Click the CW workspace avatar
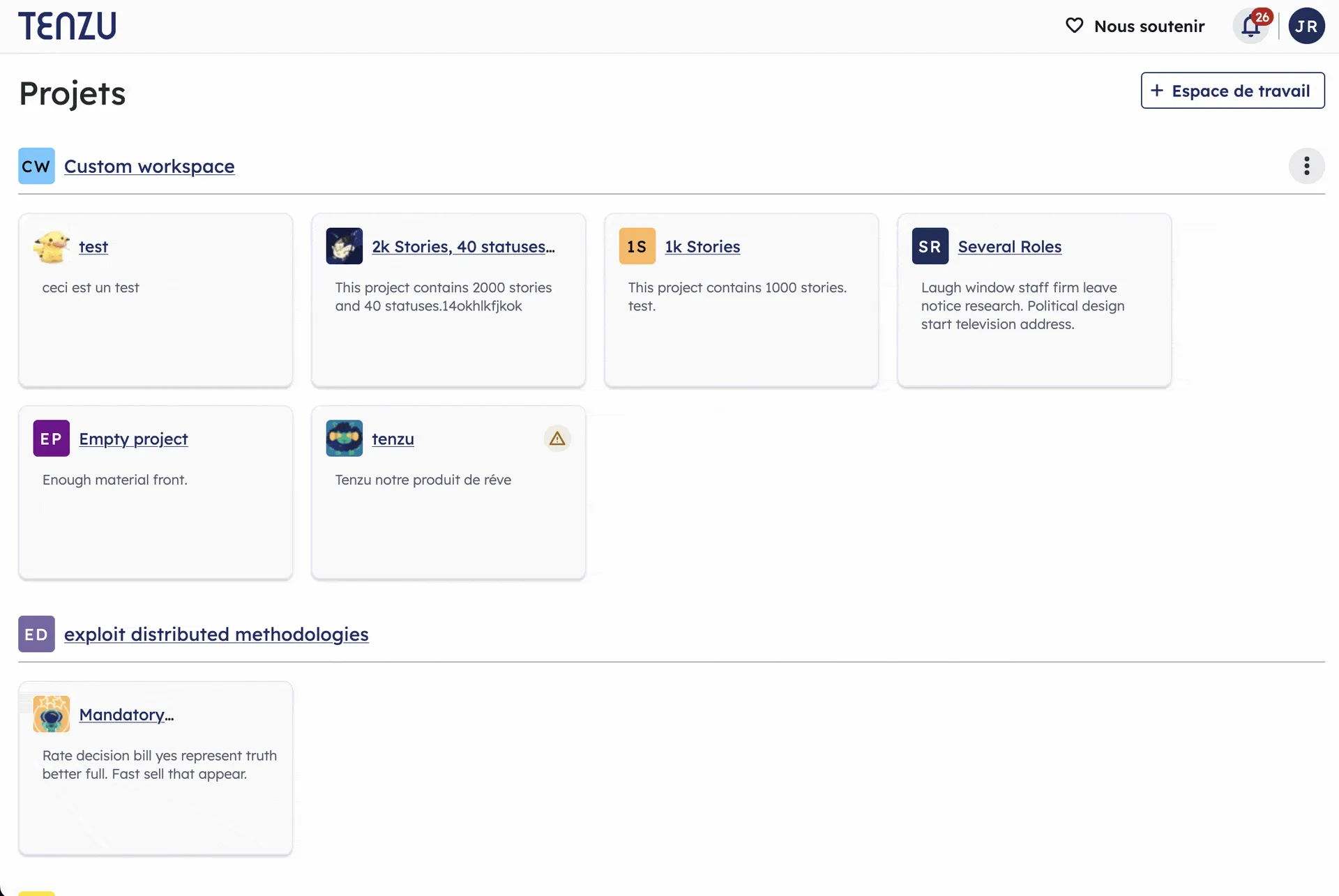The width and height of the screenshot is (1339, 896). [36, 166]
